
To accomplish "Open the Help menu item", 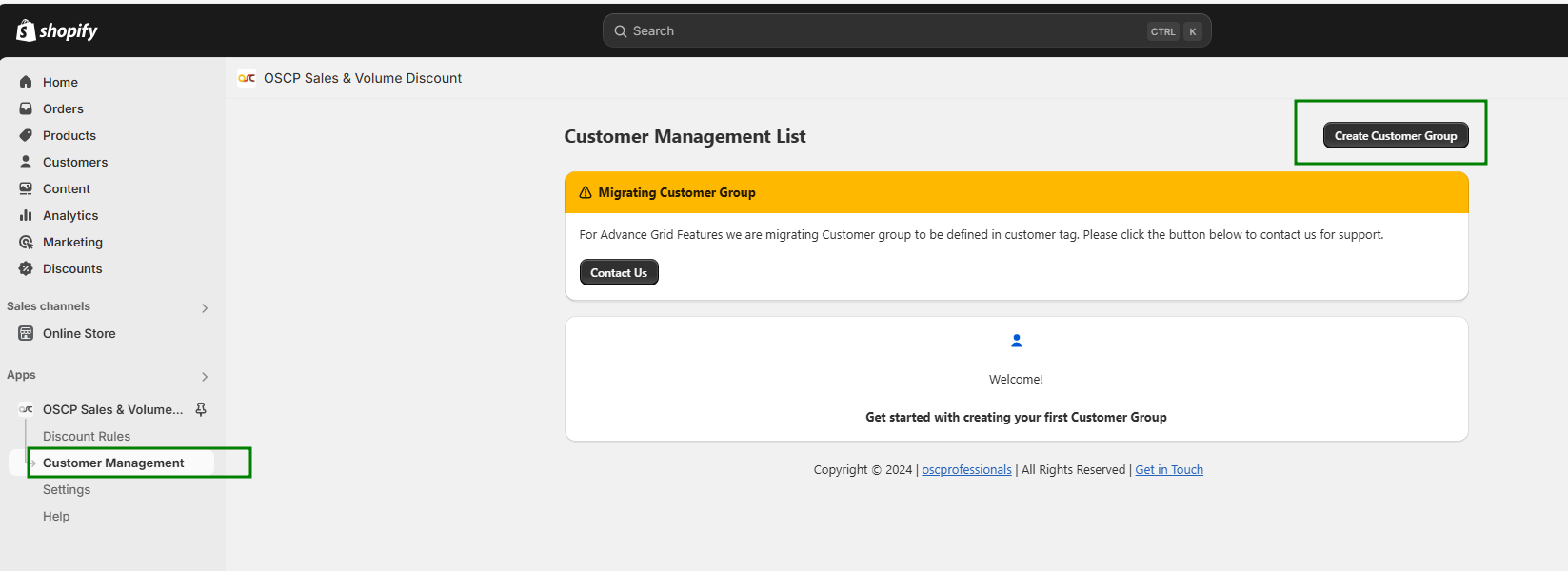I will (56, 516).
